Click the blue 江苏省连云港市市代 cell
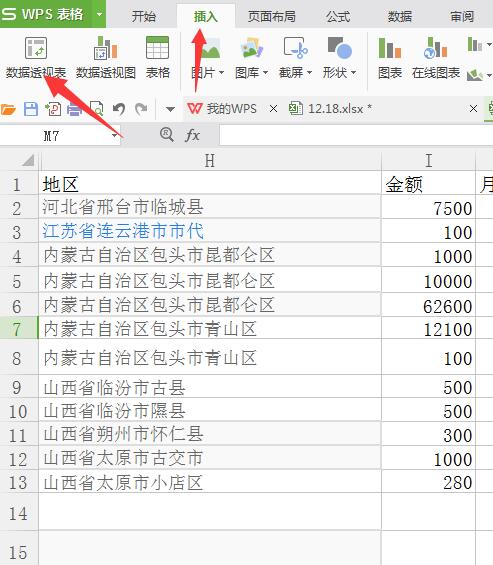 [x=210, y=231]
